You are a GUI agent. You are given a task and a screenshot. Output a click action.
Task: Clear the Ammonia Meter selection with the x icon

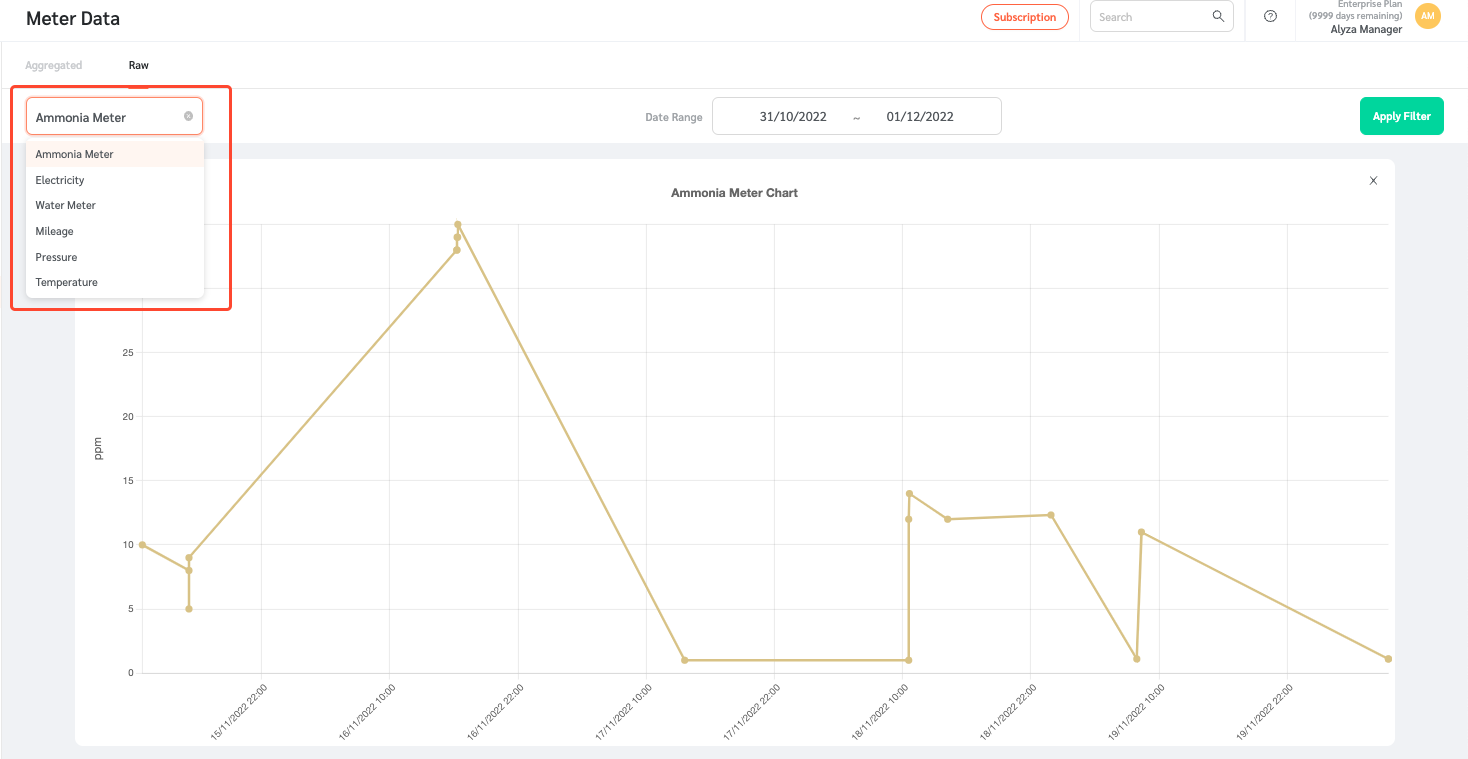(x=188, y=116)
